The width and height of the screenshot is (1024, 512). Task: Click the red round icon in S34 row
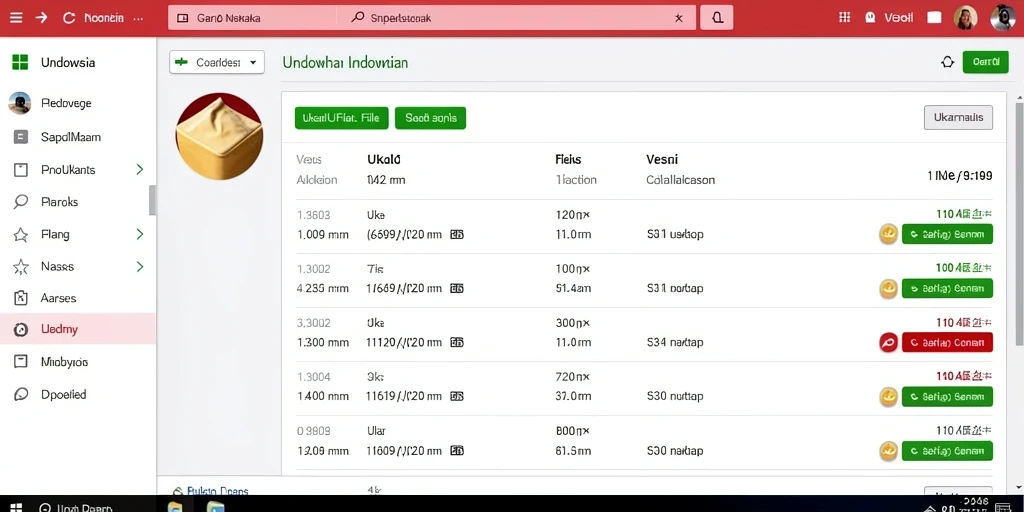click(x=888, y=342)
